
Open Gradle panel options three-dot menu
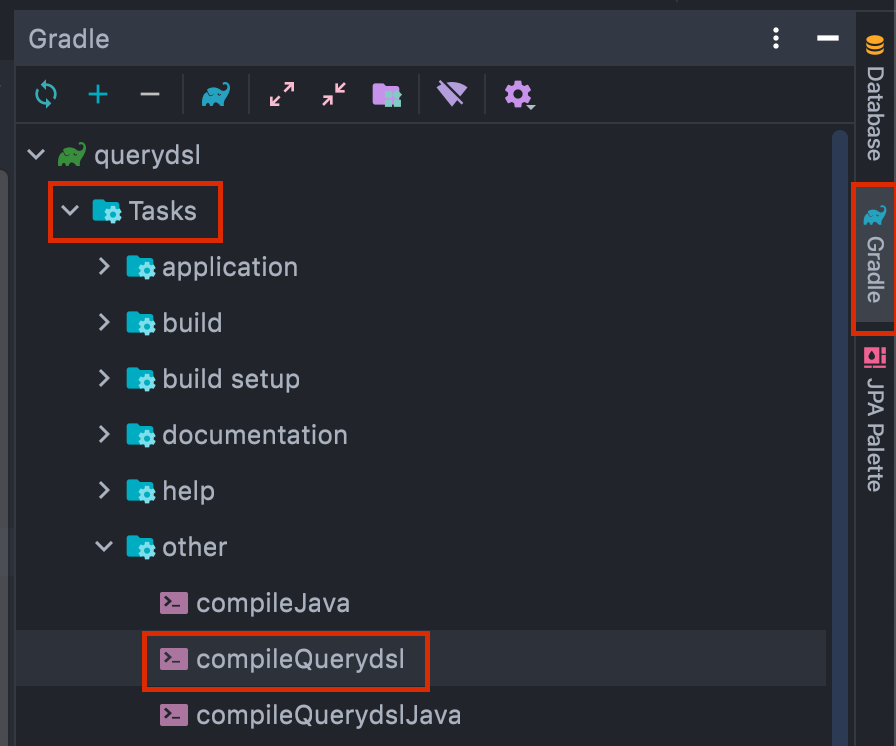[x=776, y=39]
